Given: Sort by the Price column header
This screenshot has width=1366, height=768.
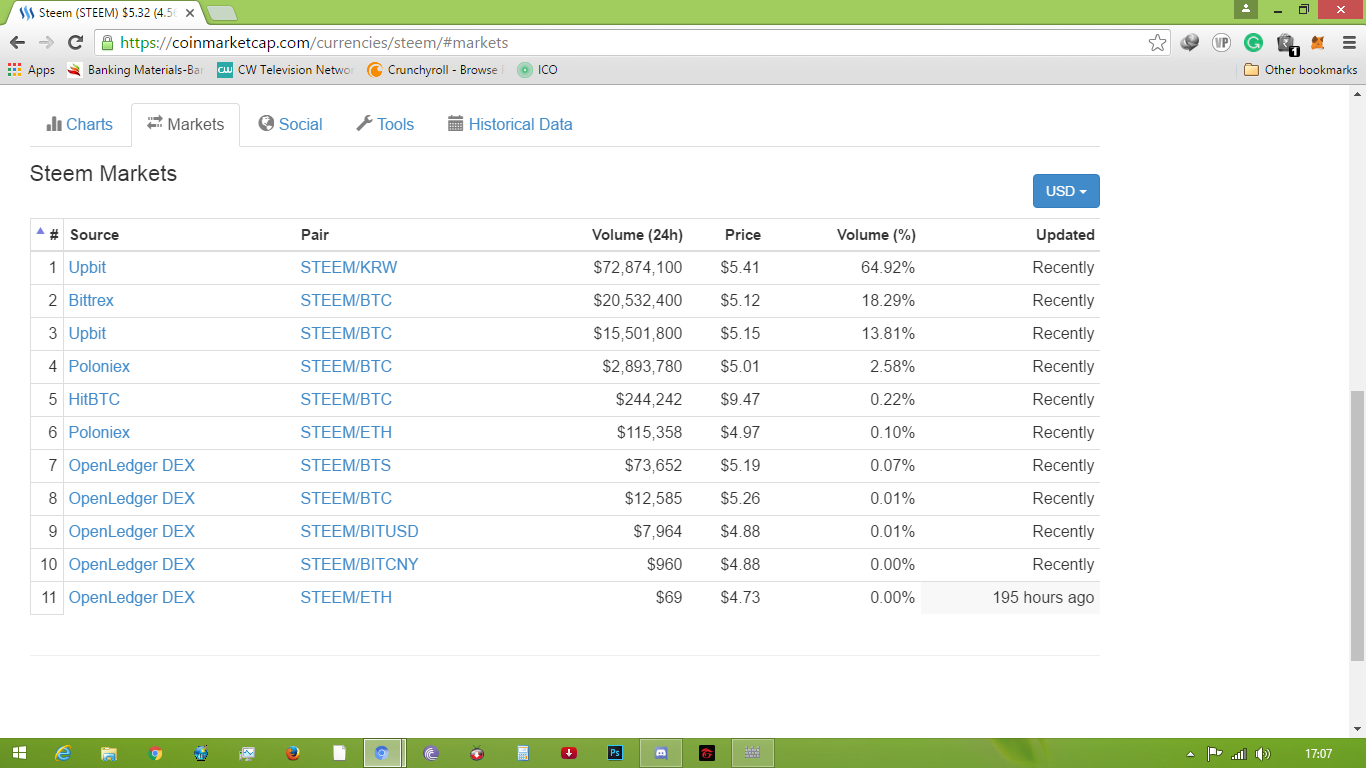Looking at the screenshot, I should point(743,235).
